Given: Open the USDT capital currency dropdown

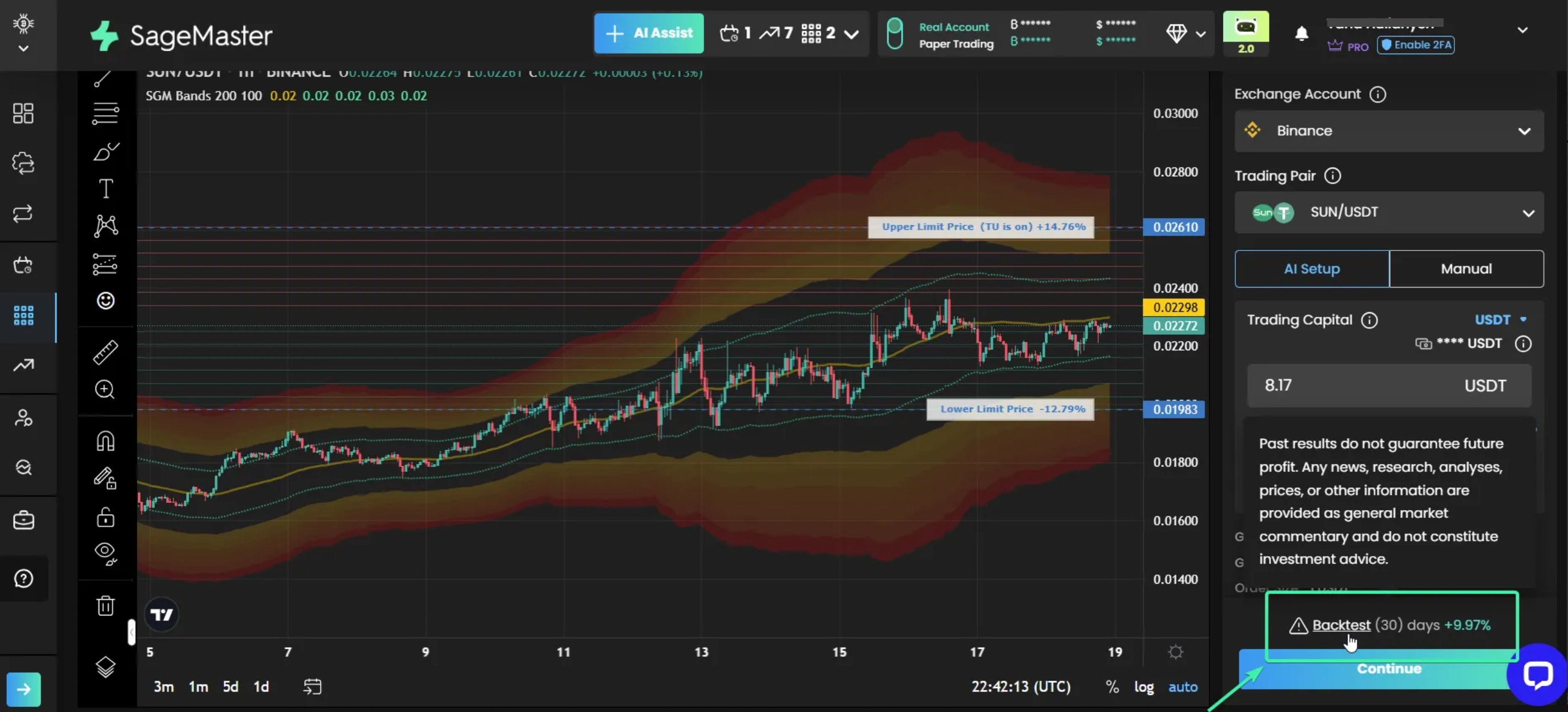Looking at the screenshot, I should pos(1501,319).
